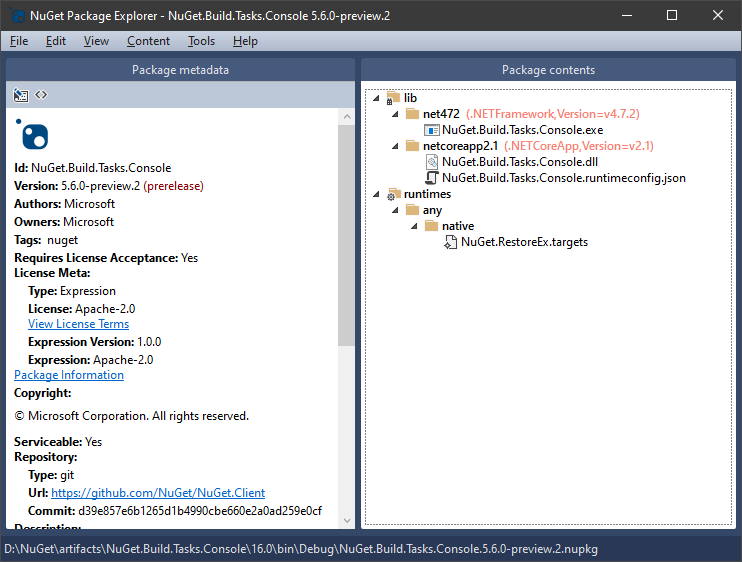
Task: Select the lib folder label
Action: click(x=410, y=98)
